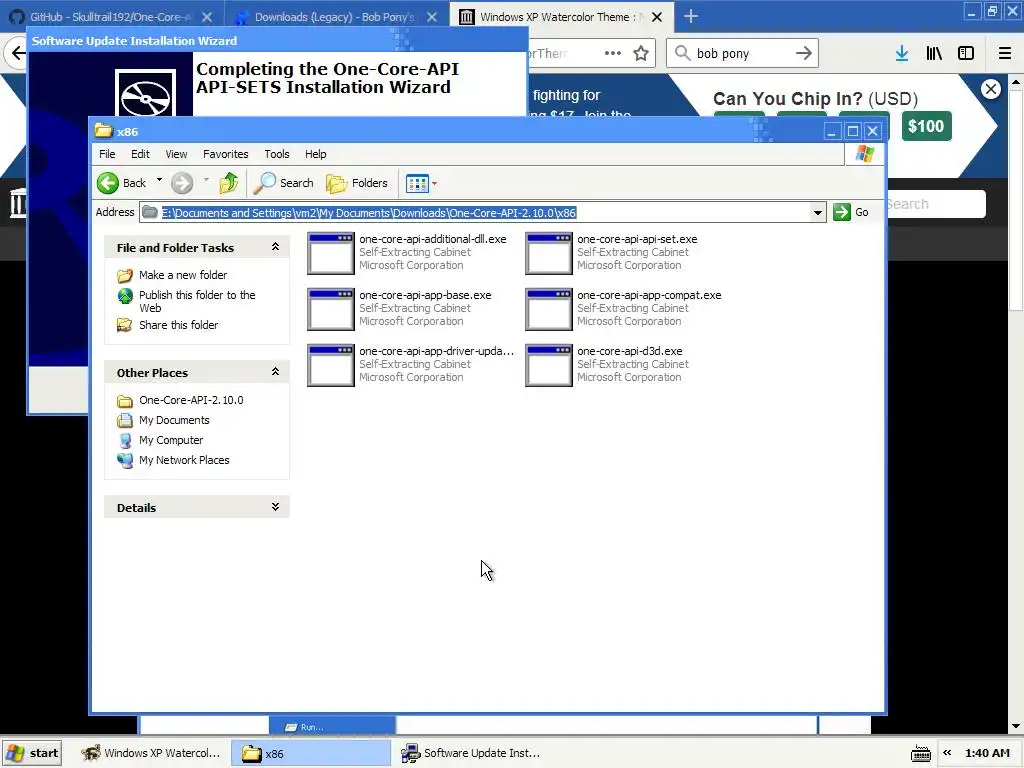
Task: Click the Start button
Action: pos(32,753)
